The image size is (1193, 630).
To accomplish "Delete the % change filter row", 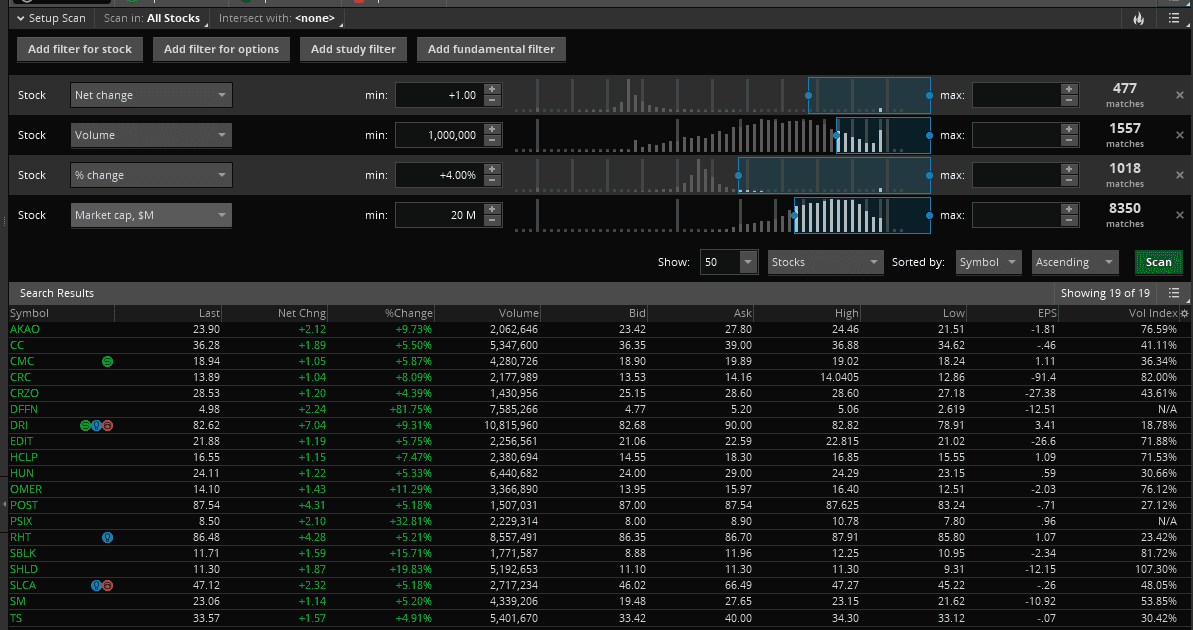I will (x=1180, y=175).
